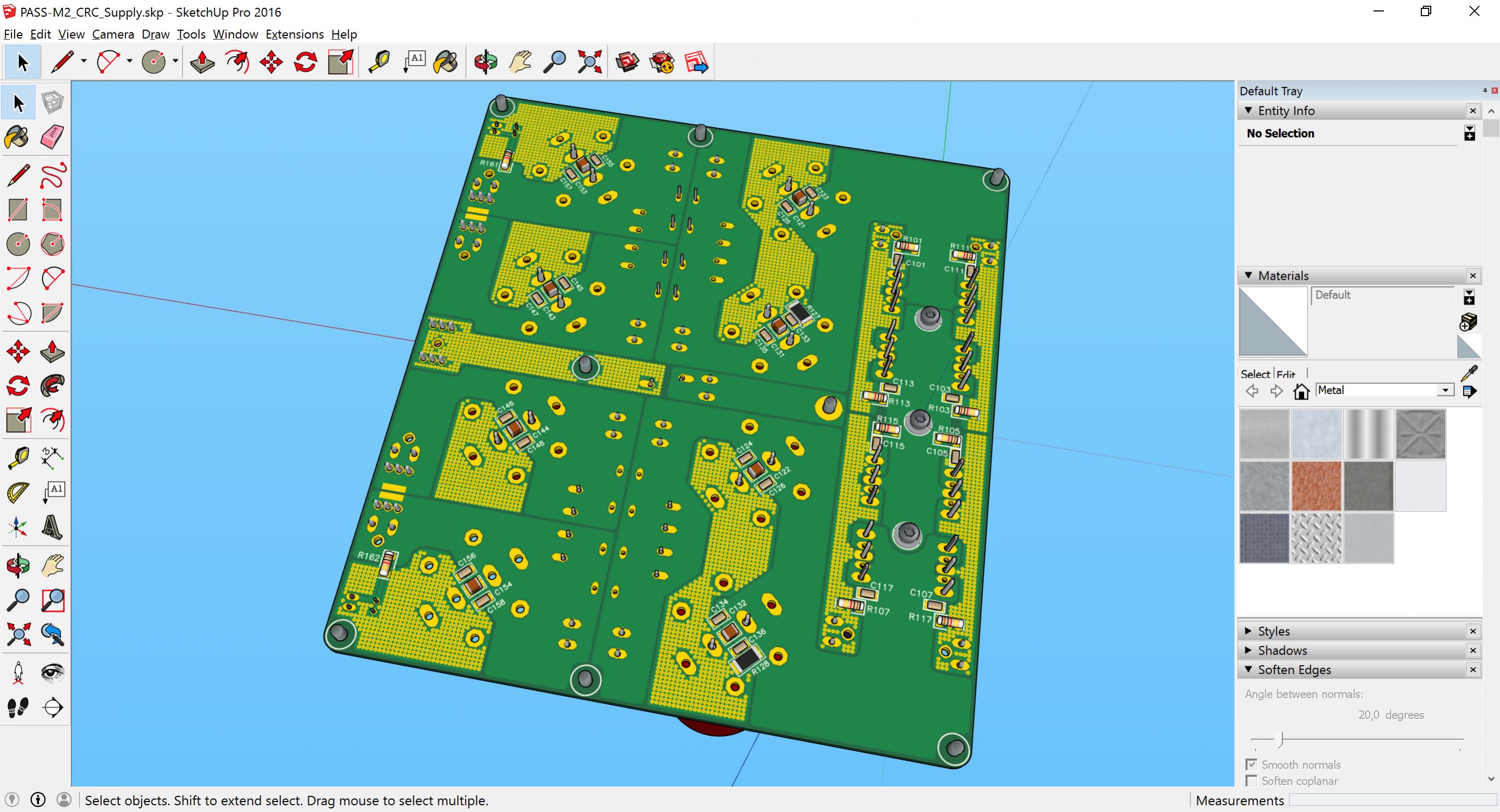The width and height of the screenshot is (1500, 812).
Task: Pick the material eyedropper sample tool
Action: click(1469, 372)
